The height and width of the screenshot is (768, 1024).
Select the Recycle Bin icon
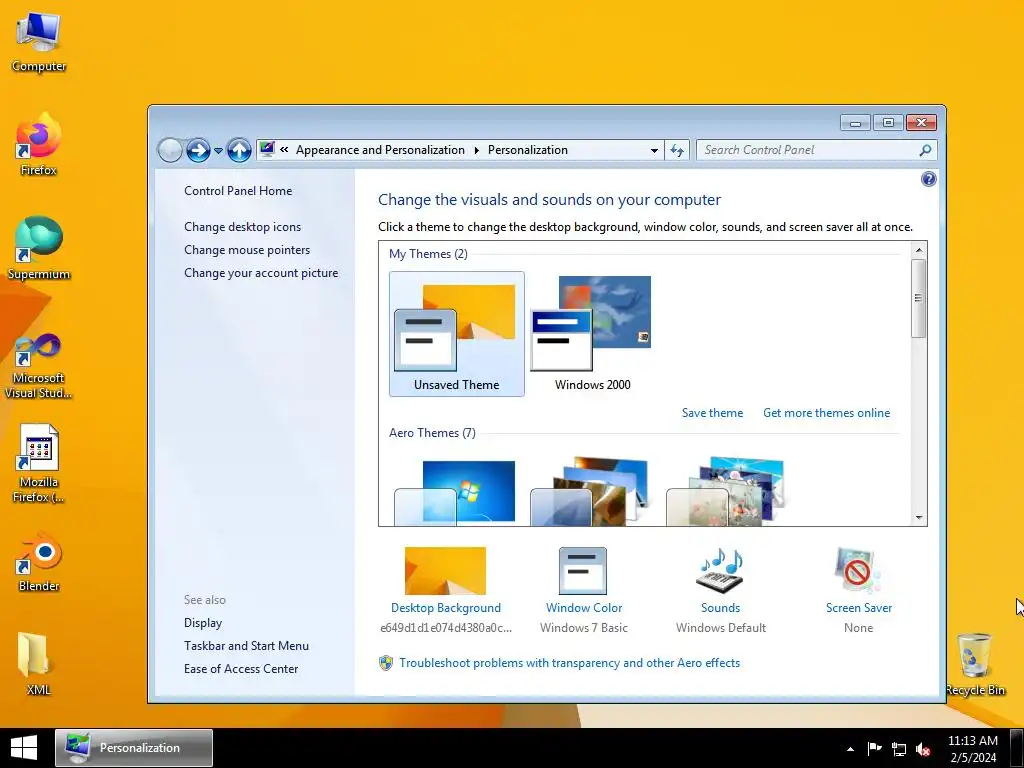click(x=975, y=665)
